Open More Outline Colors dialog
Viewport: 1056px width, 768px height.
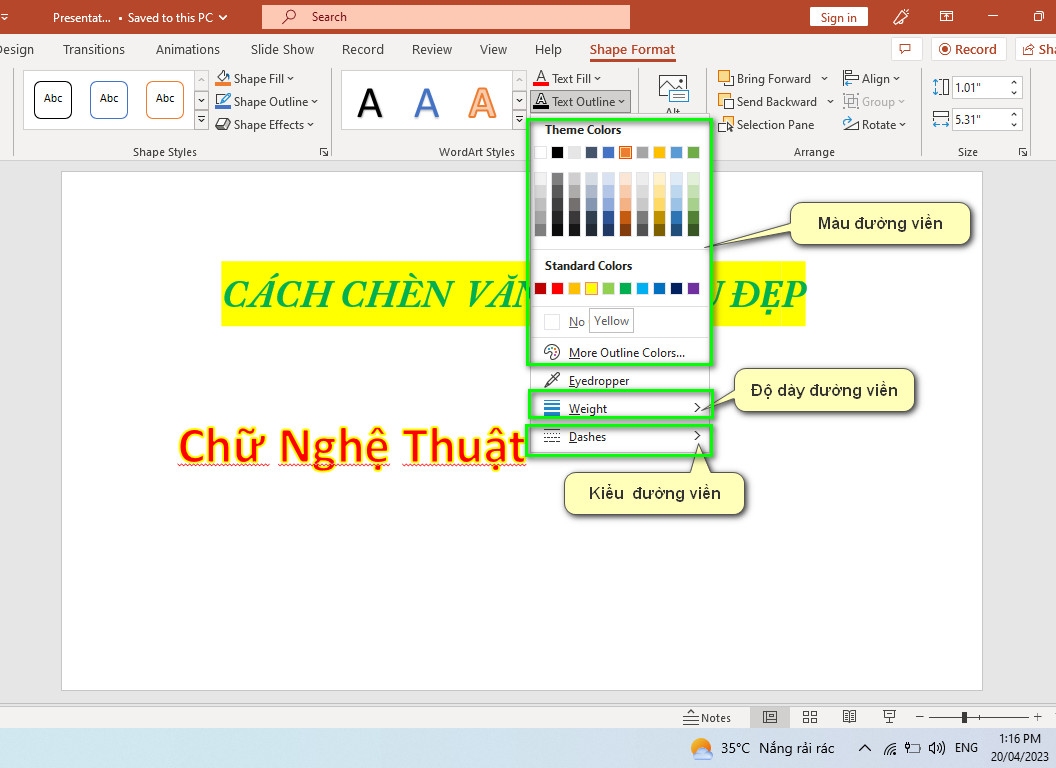[x=620, y=352]
